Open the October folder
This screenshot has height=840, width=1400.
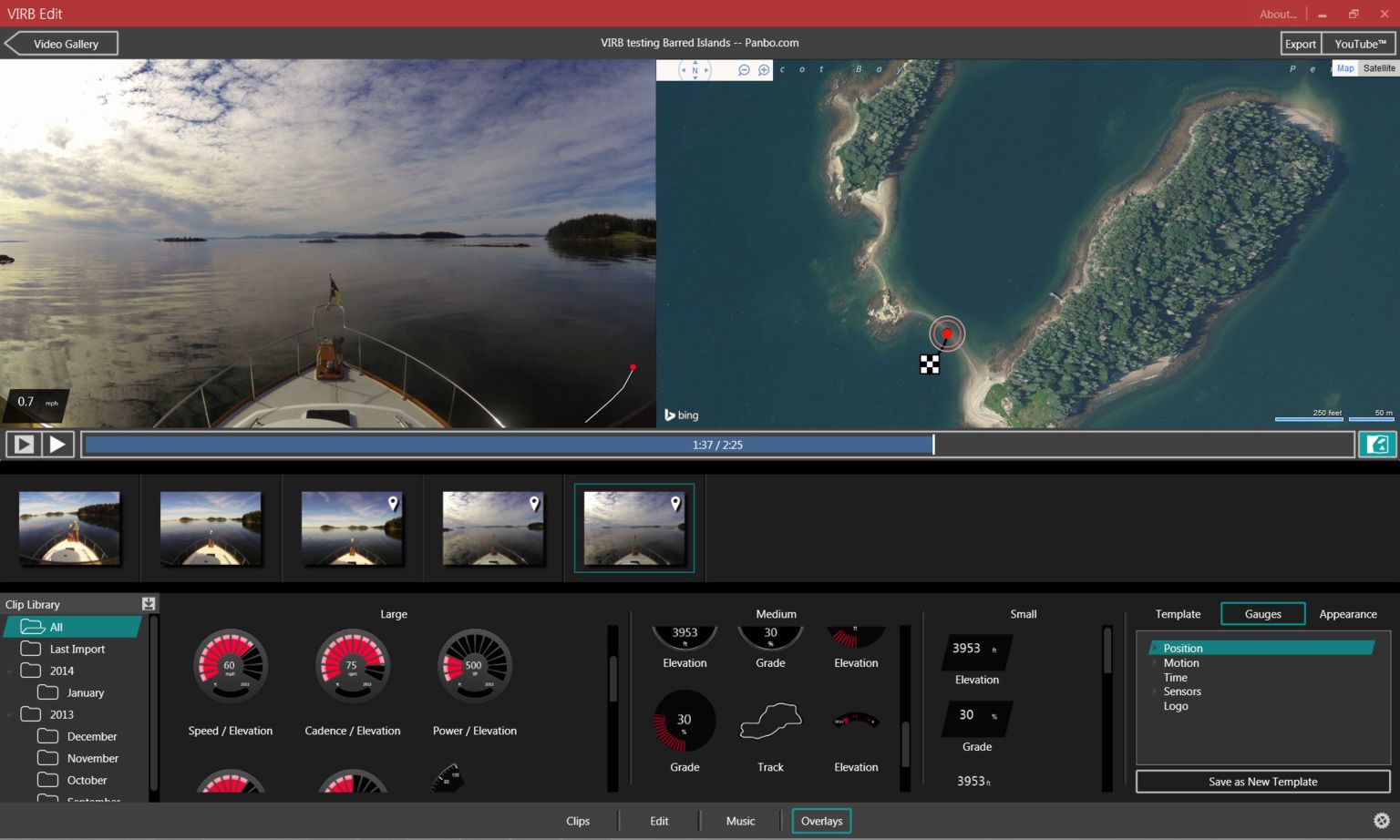pos(72,780)
